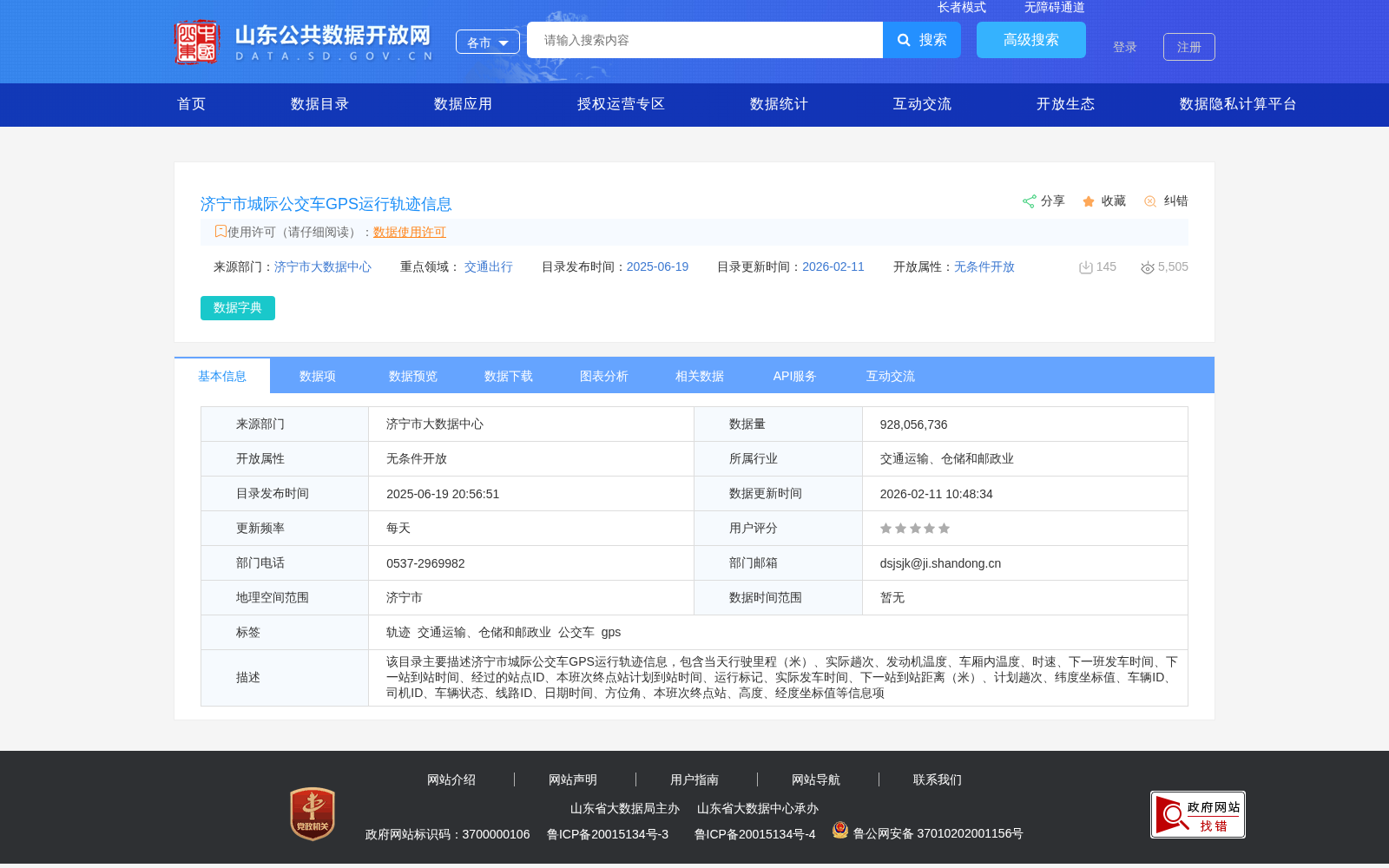Click the police emblem beside 鲁公网安备
Image resolution: width=1389 pixels, height=868 pixels.
(x=839, y=830)
